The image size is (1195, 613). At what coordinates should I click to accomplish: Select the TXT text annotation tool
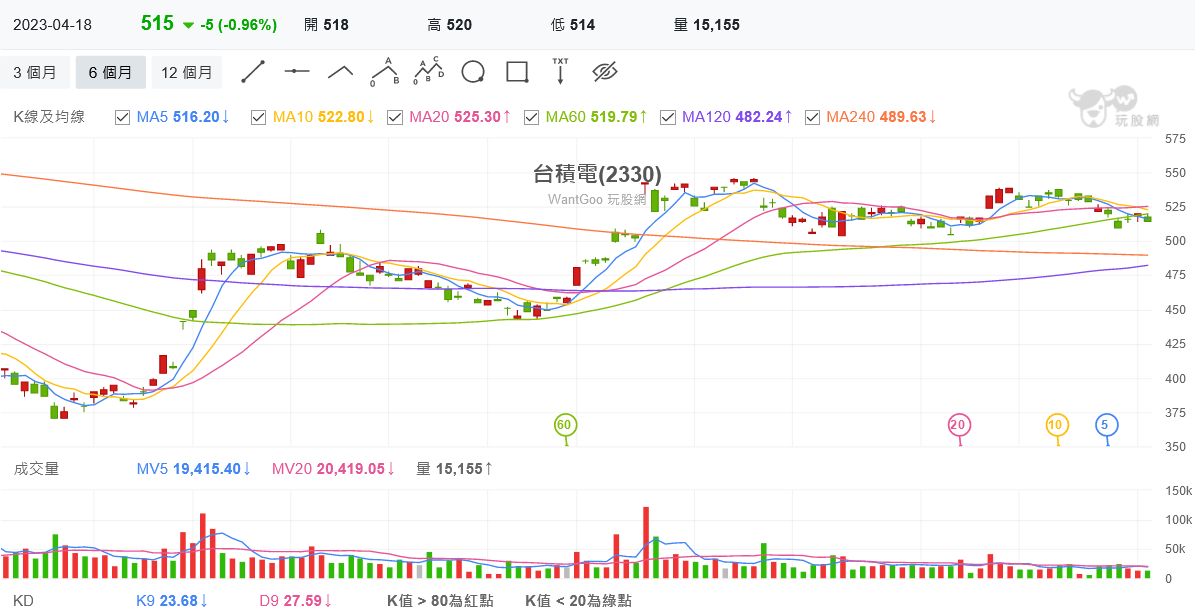[560, 70]
